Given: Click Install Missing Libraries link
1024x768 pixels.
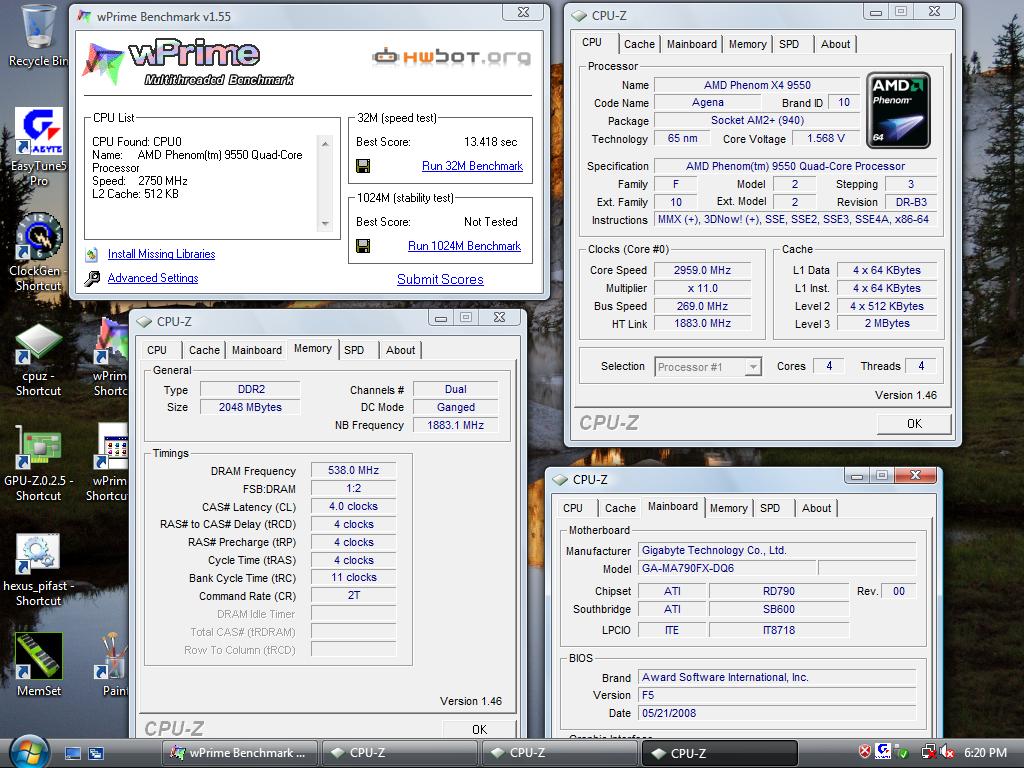Looking at the screenshot, I should click(x=161, y=254).
